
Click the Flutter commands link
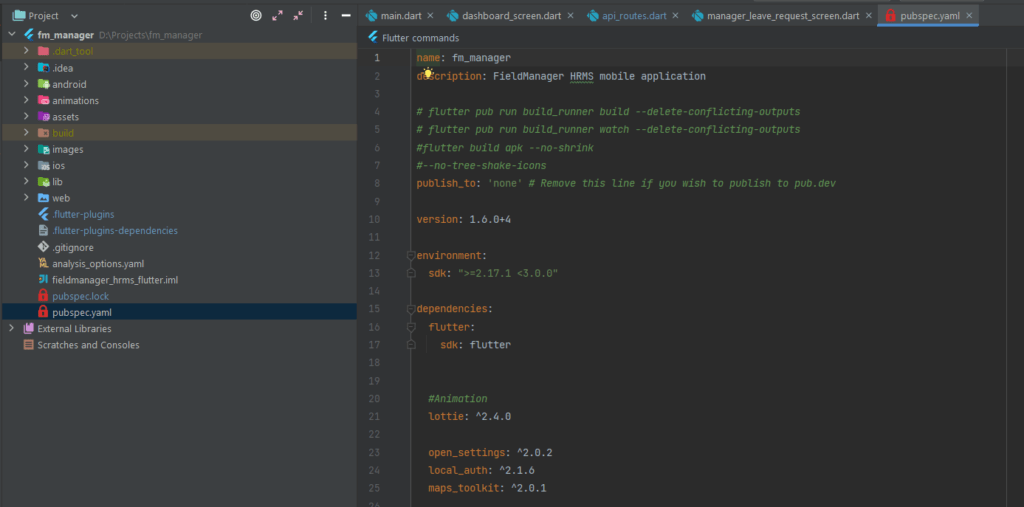[x=421, y=38]
